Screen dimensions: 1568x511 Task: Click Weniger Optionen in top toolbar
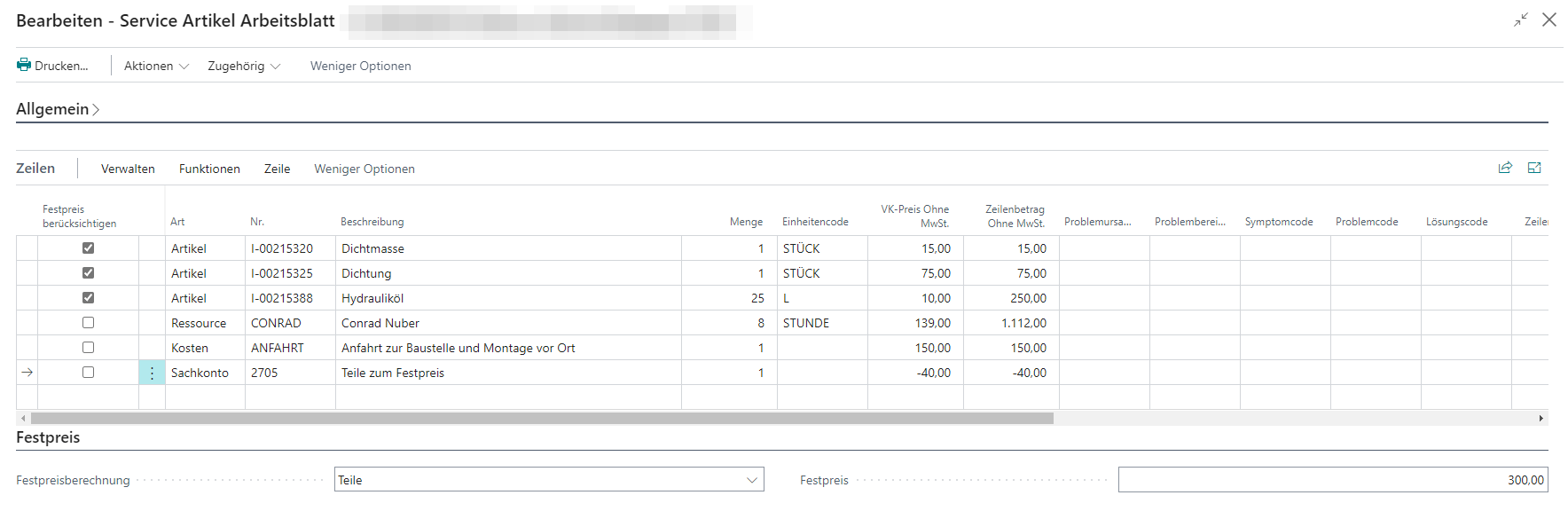click(360, 66)
